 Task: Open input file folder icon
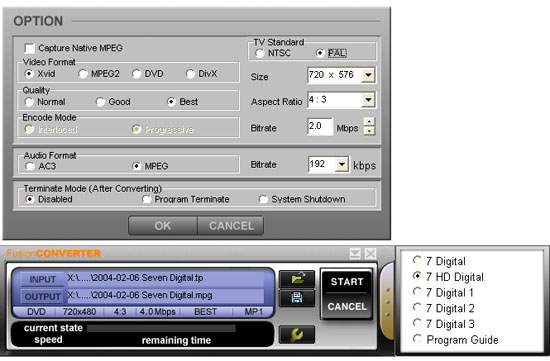(x=297, y=279)
